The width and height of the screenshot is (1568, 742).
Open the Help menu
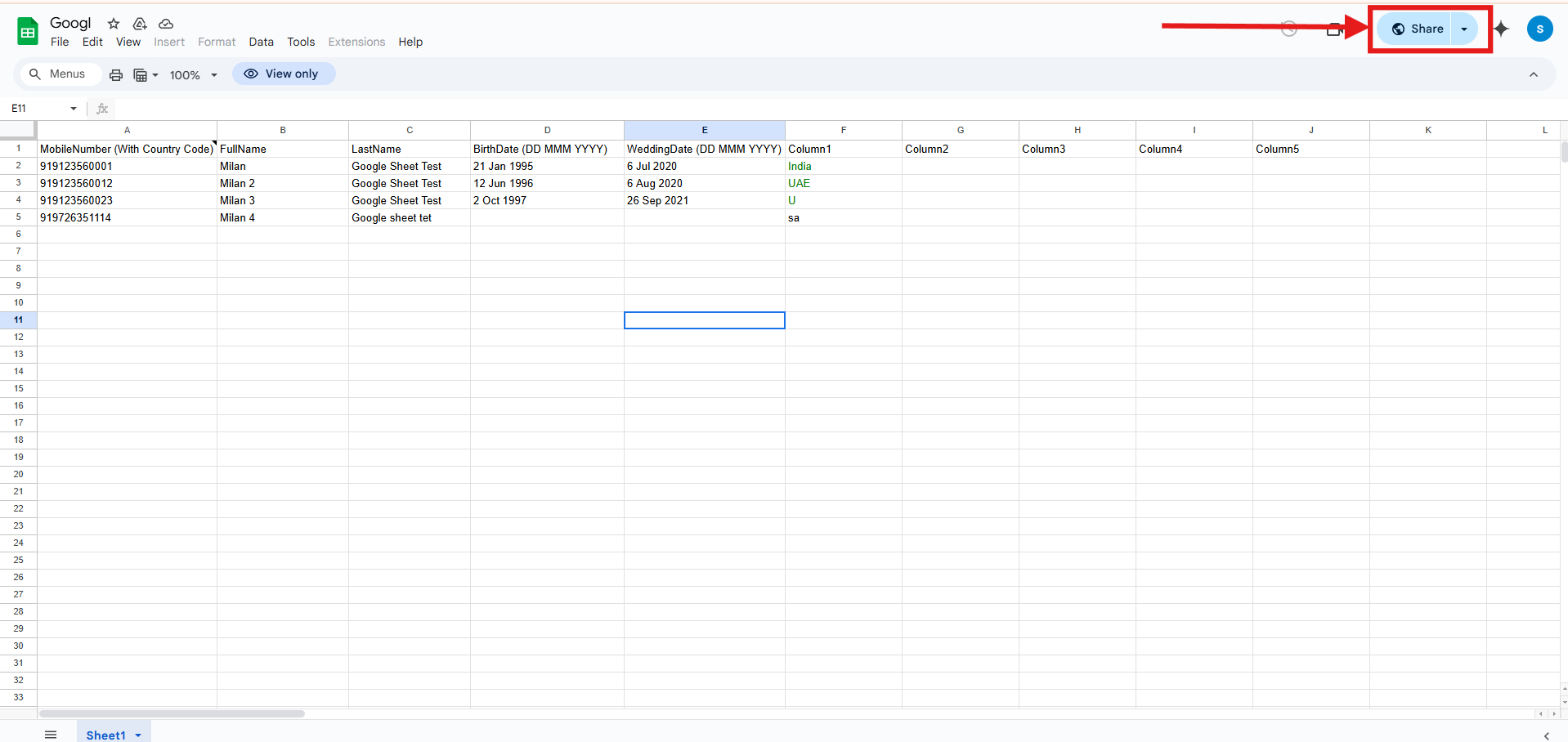(410, 42)
